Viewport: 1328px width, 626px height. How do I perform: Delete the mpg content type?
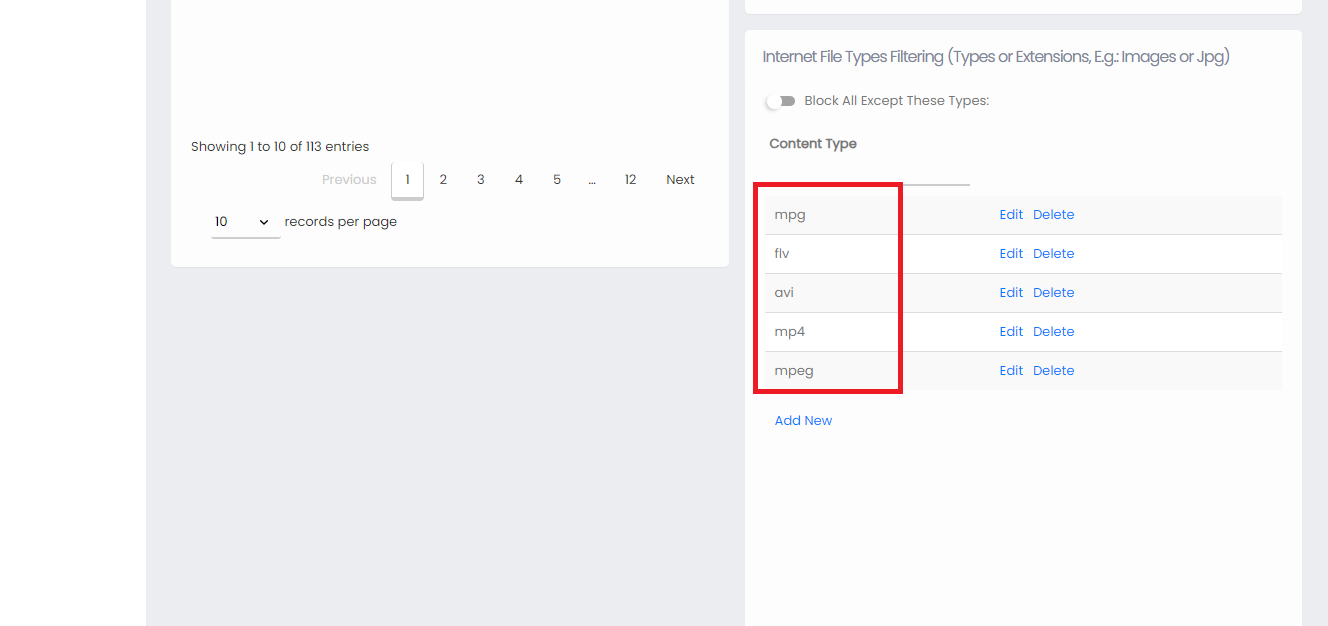click(1053, 215)
